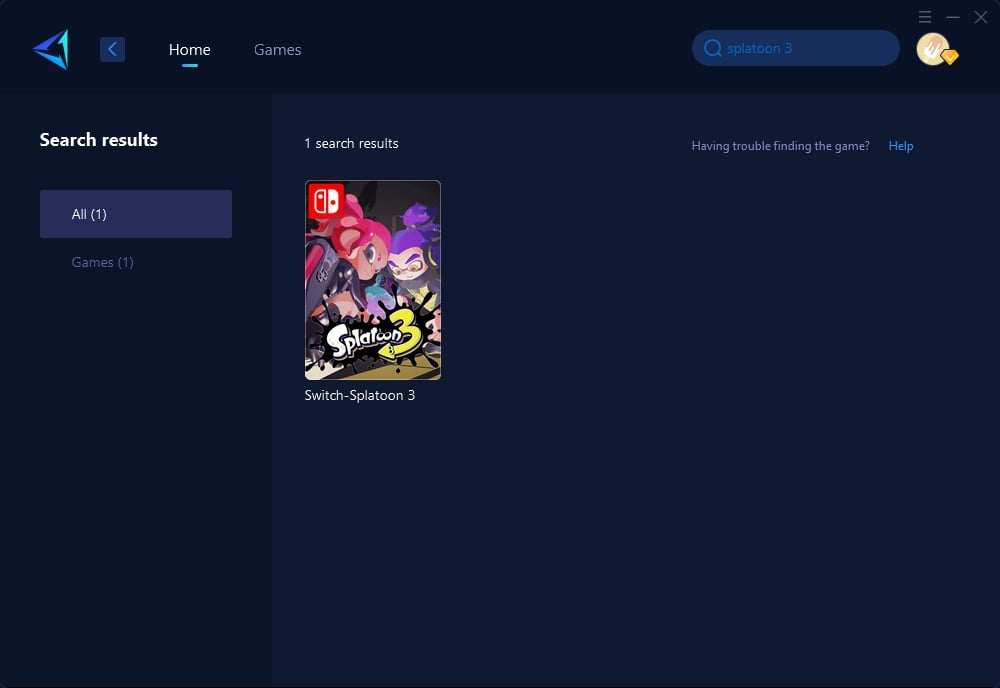
Task: Click the search field containing splatoon 3
Action: (795, 48)
